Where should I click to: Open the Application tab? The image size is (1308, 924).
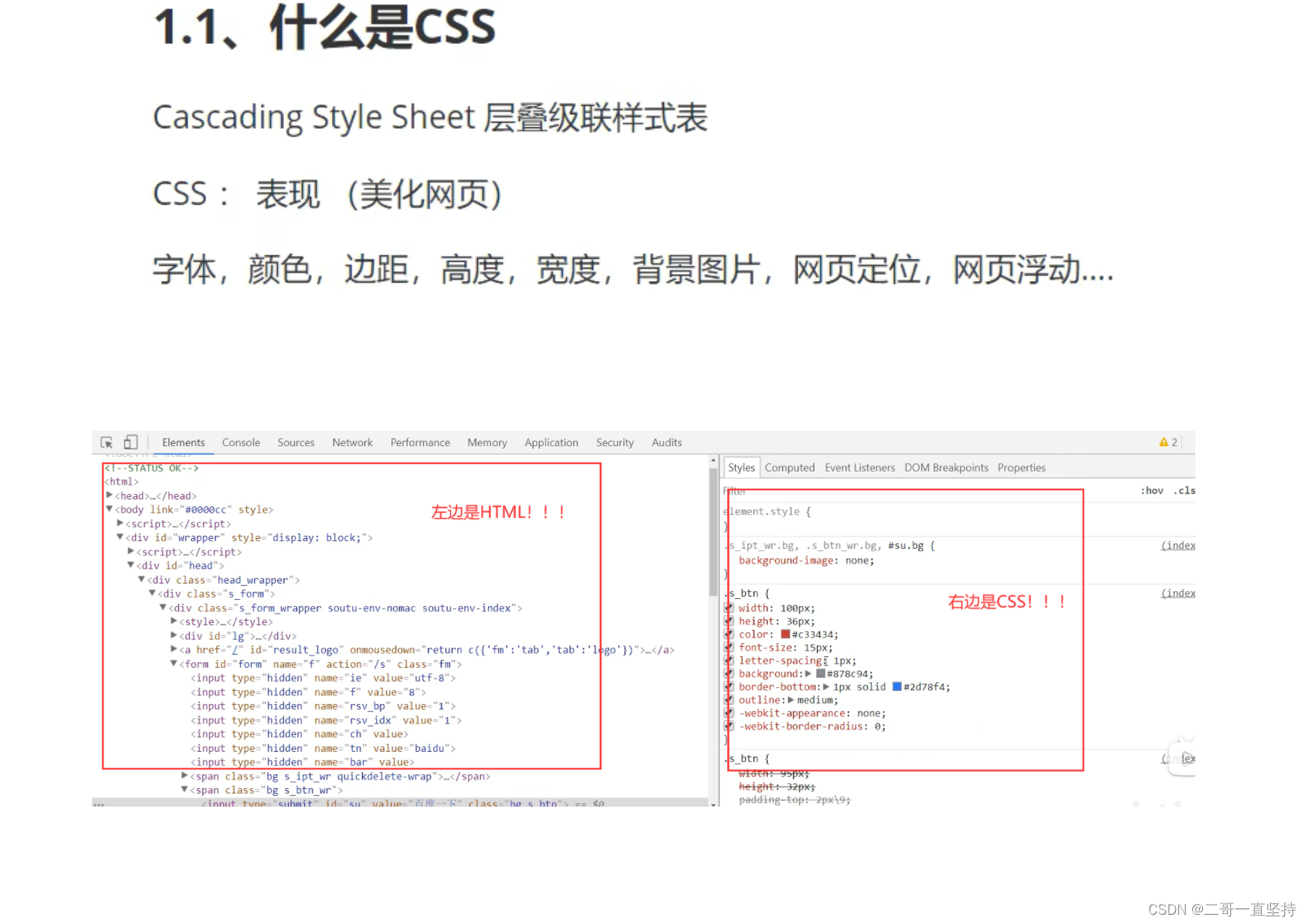(551, 442)
